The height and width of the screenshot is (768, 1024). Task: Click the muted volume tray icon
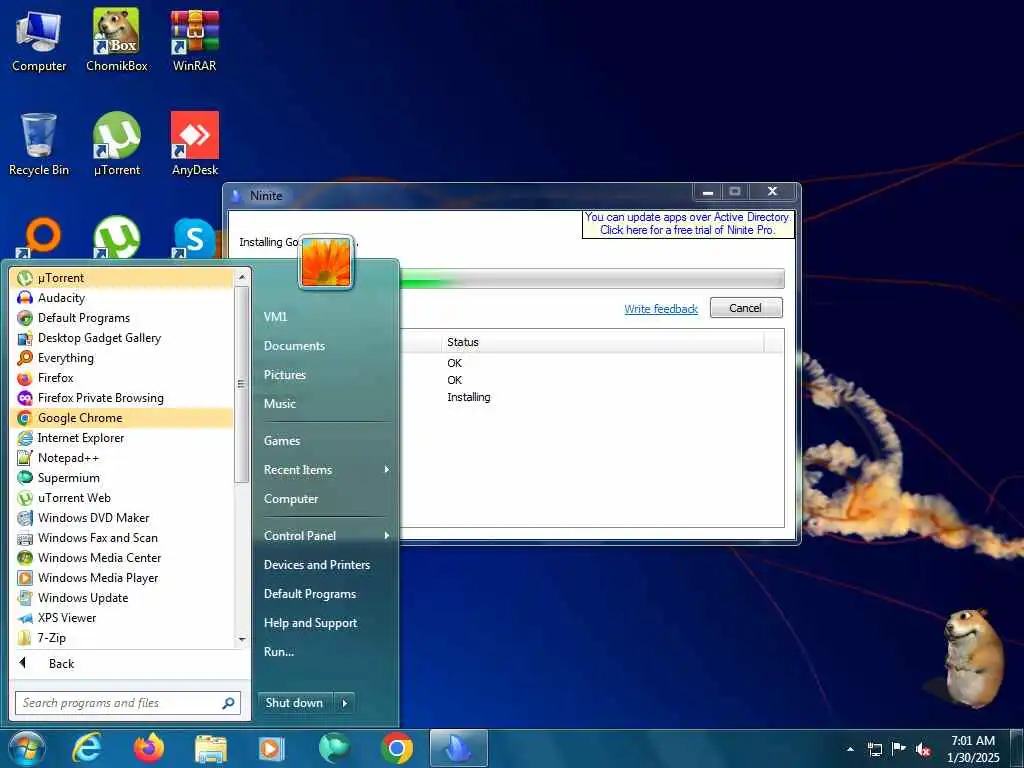pos(923,749)
